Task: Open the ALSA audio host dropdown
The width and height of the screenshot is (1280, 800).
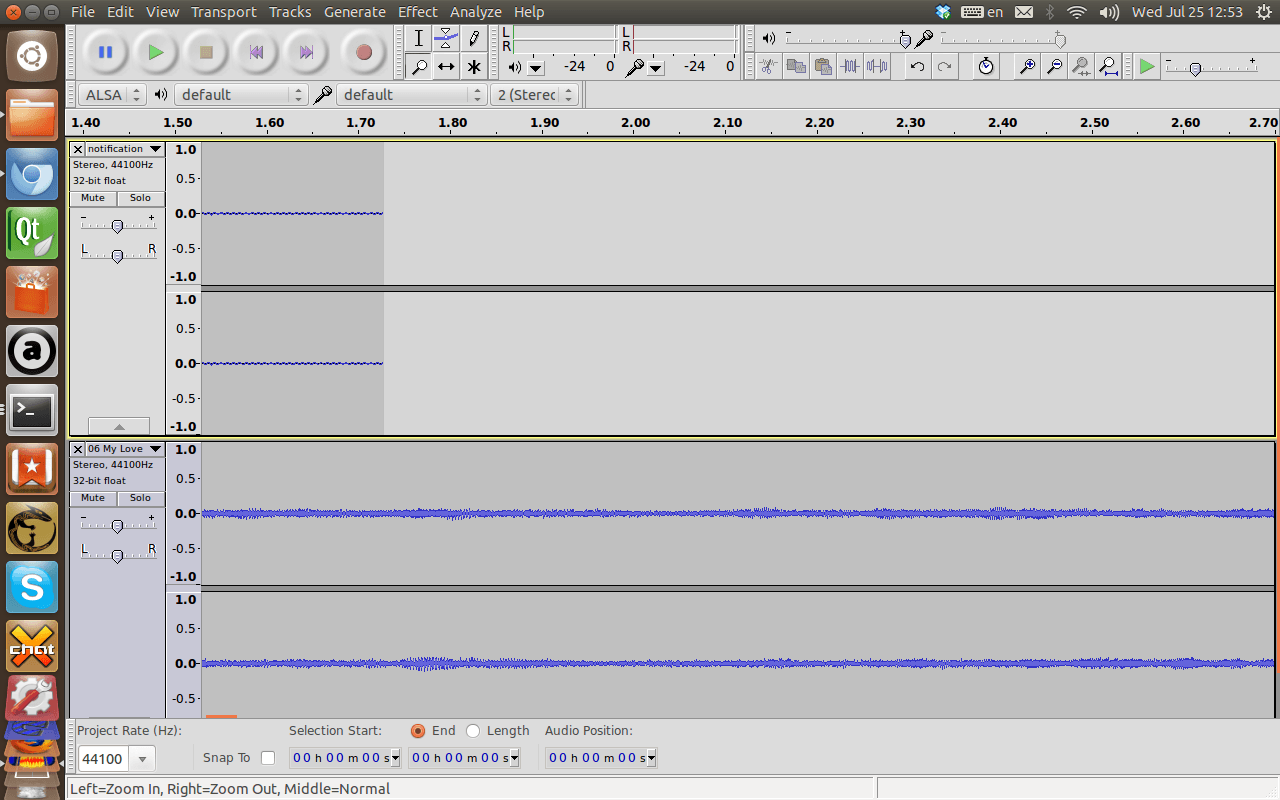Action: coord(112,95)
